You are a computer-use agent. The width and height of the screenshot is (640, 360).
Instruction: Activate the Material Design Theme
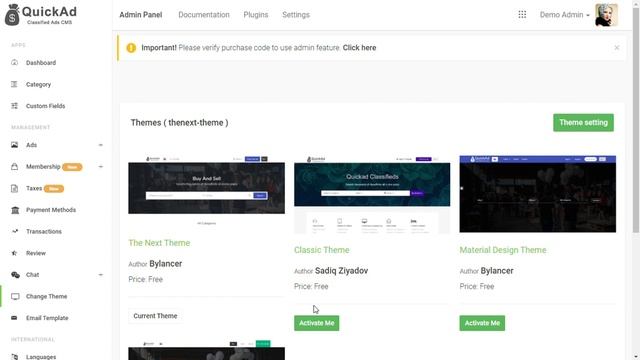click(482, 323)
